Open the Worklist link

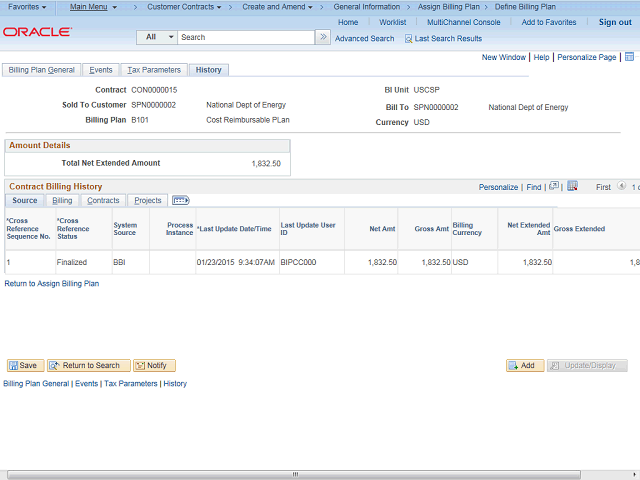click(x=392, y=22)
